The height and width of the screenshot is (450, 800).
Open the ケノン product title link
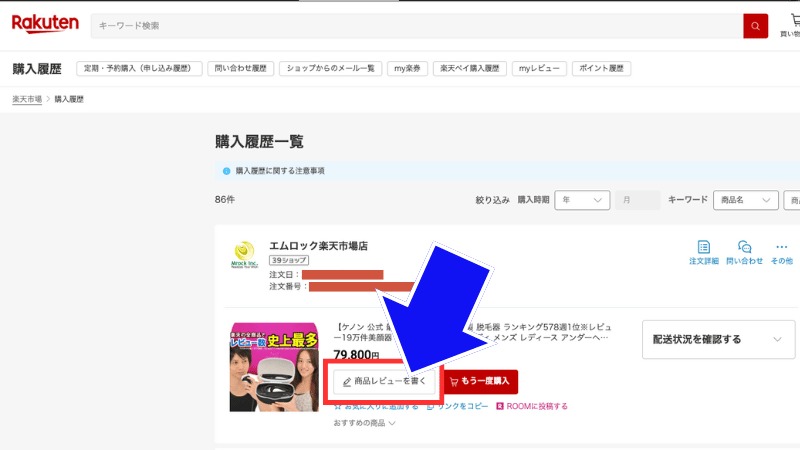[x=472, y=332]
